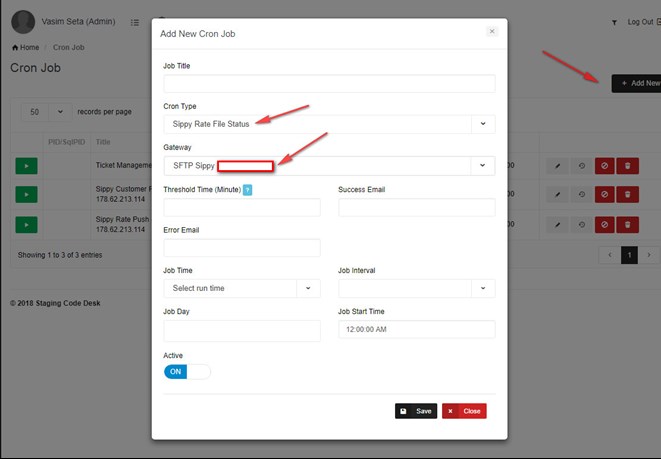The height and width of the screenshot is (459, 661).
Task: Go to Home breadcrumb link
Action: (25, 47)
